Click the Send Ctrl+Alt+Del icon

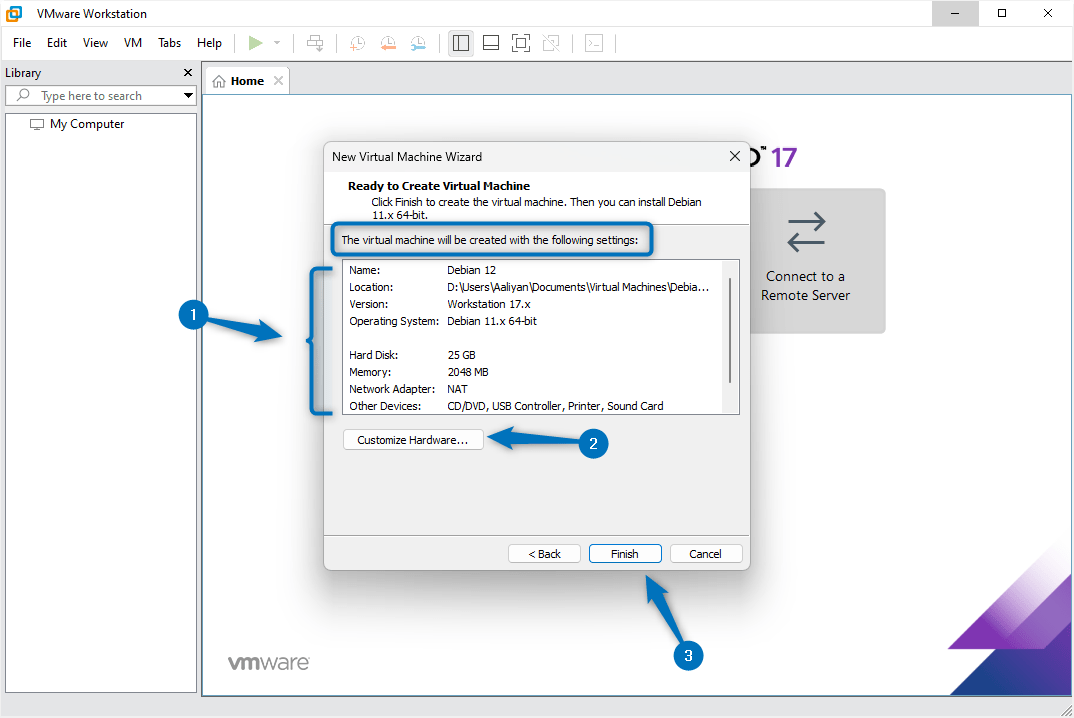(315, 42)
